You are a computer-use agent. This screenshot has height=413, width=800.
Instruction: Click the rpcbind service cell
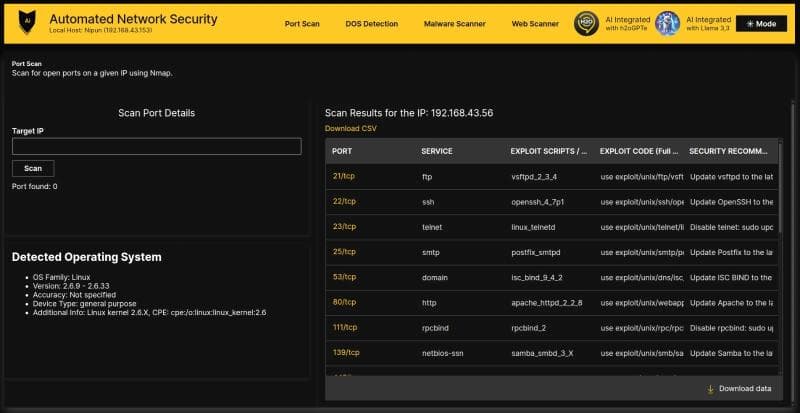[435, 328]
